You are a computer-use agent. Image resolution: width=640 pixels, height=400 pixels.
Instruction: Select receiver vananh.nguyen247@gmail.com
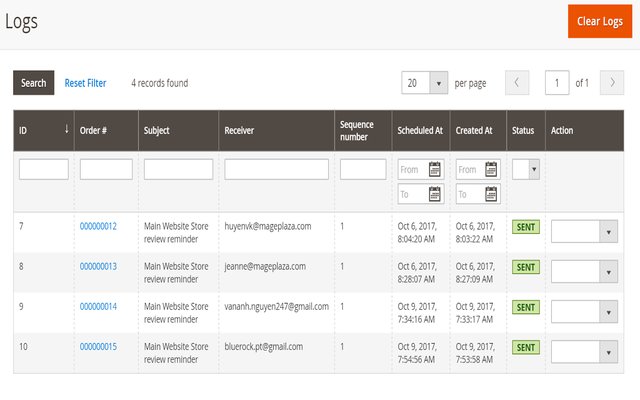[276, 307]
